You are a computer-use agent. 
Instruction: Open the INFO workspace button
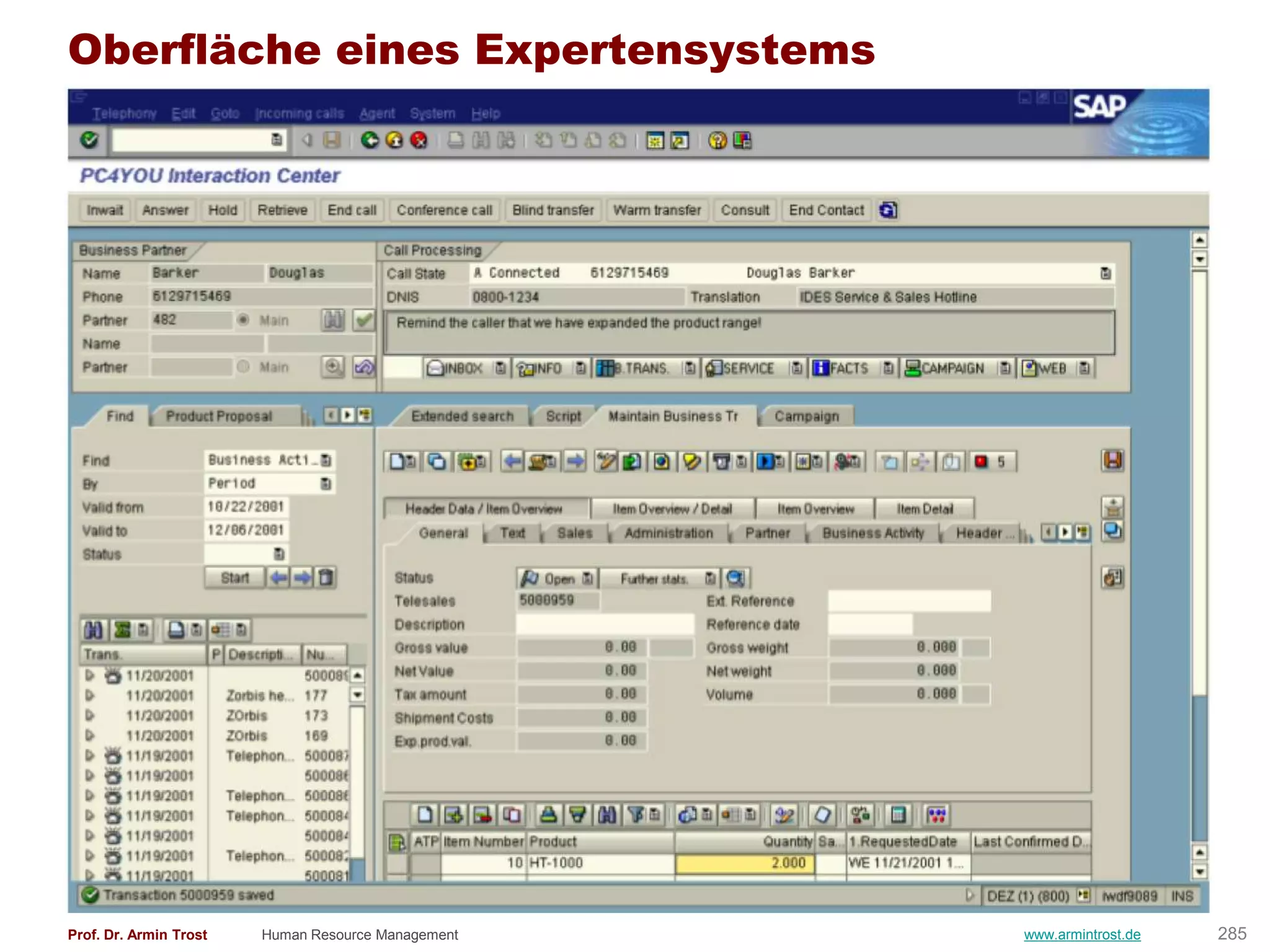point(541,368)
